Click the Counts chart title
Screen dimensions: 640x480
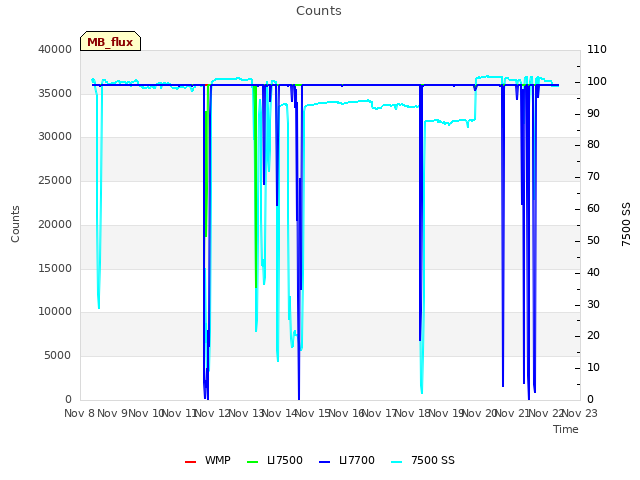point(319,11)
